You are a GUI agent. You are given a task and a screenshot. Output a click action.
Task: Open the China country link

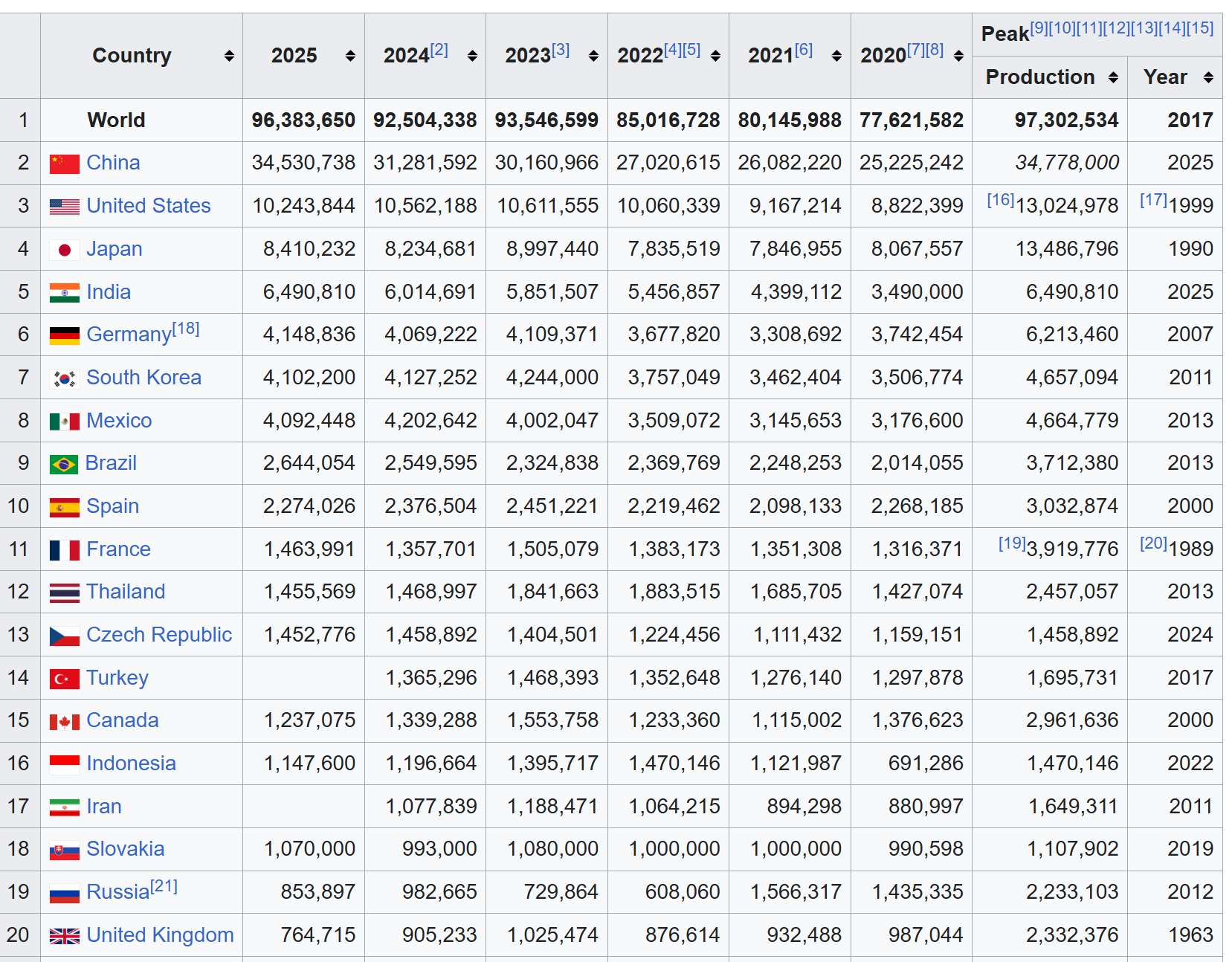point(113,163)
